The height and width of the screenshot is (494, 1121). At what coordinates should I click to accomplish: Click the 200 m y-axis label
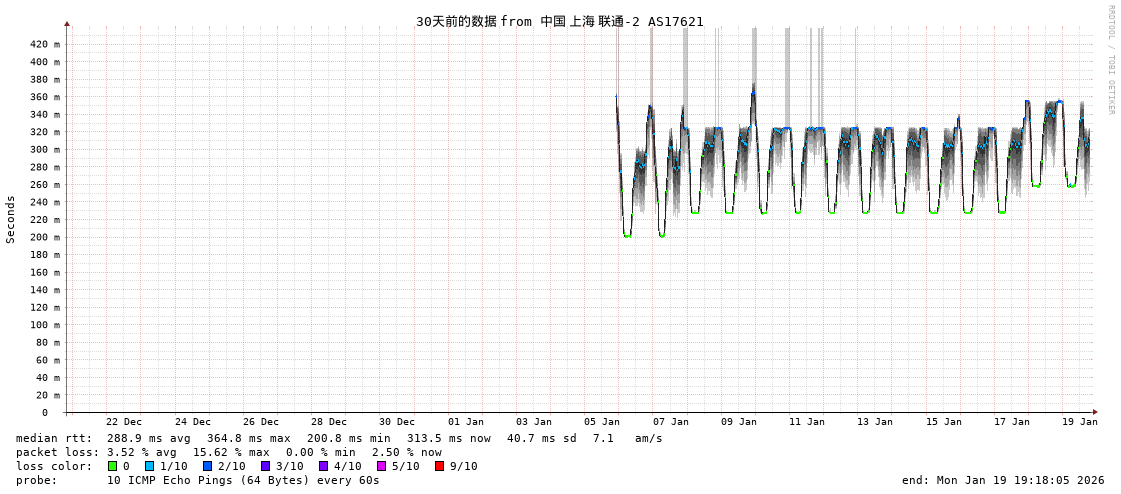(44, 237)
